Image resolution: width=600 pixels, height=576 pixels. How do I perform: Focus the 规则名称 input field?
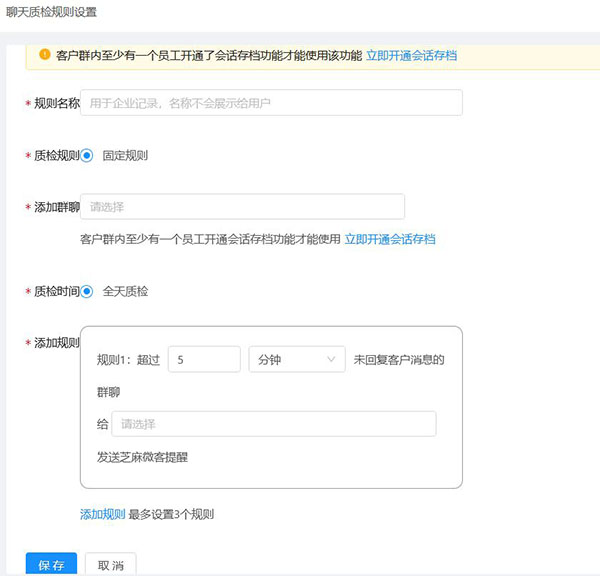(271, 103)
